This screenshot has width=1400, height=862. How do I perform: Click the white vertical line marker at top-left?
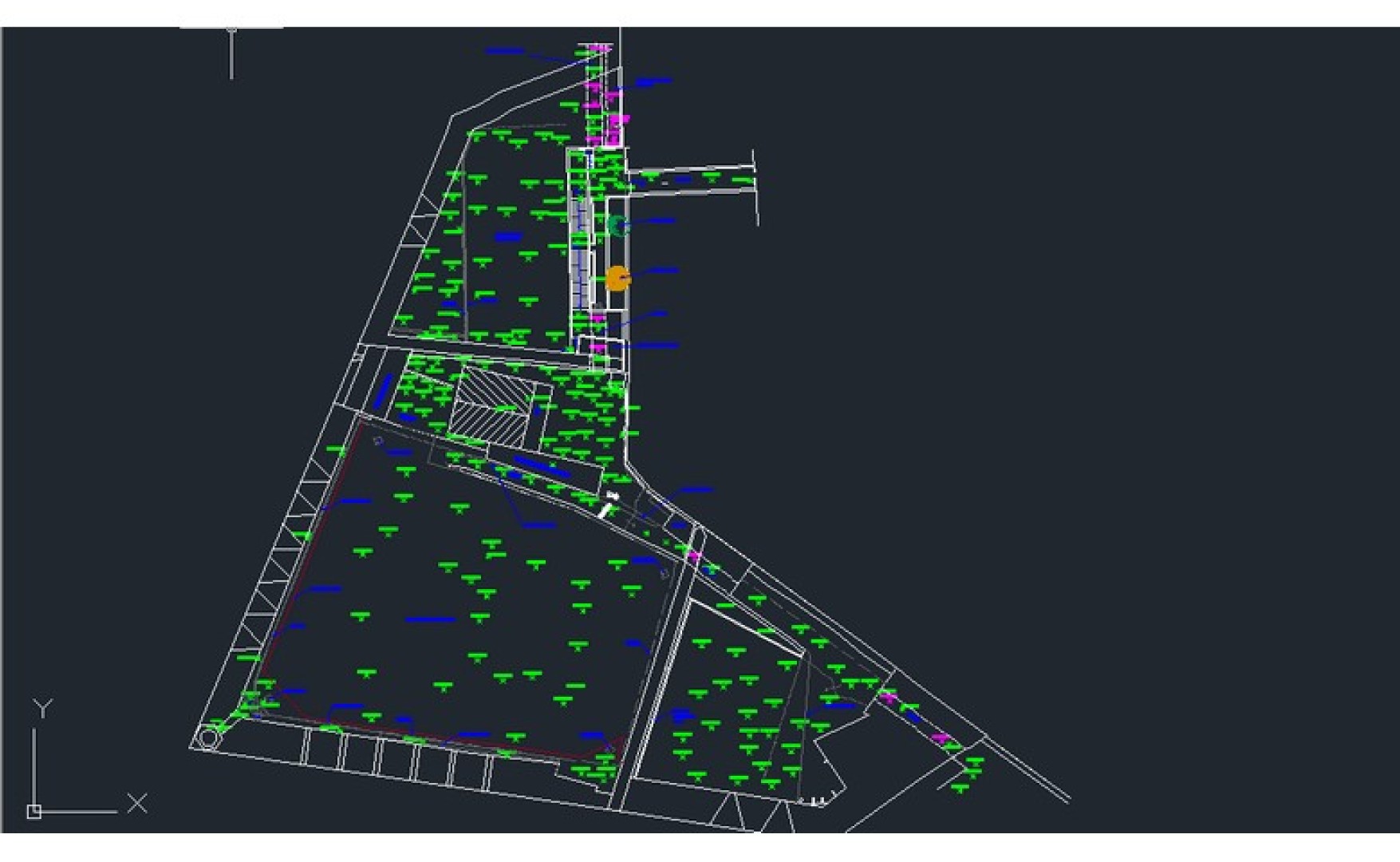click(231, 53)
